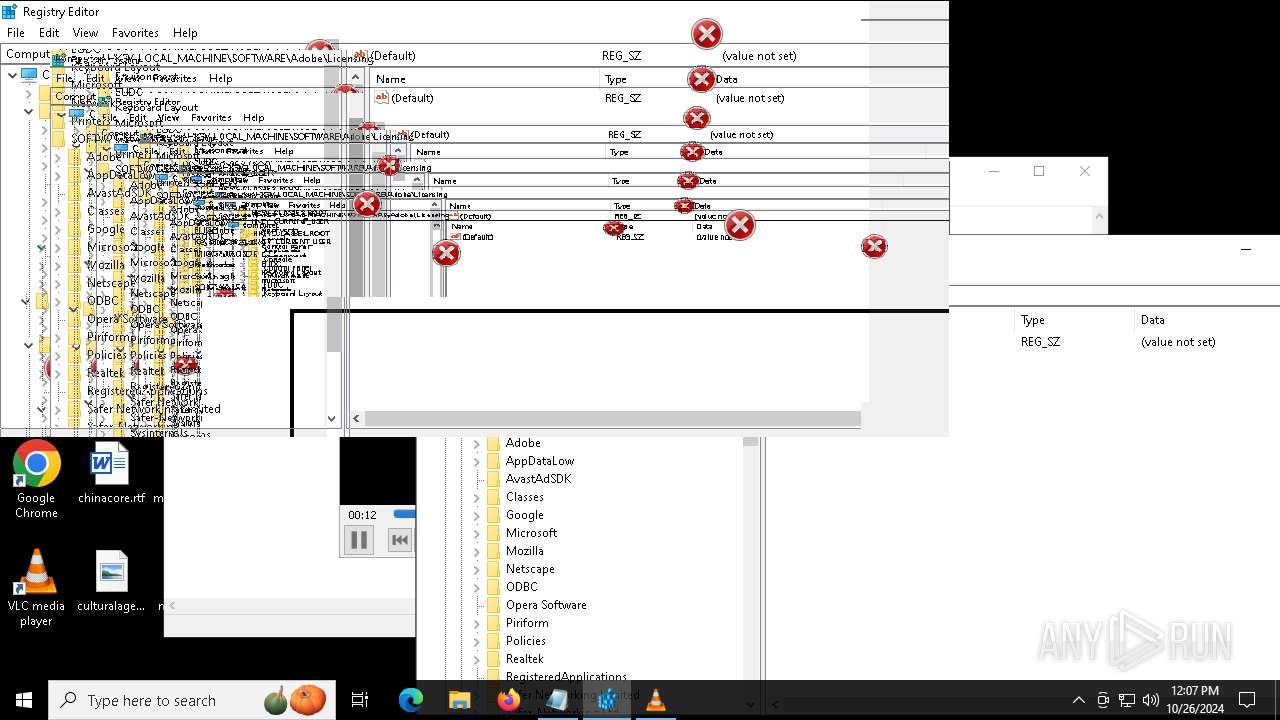Select the chinacore.rtf Word document icon
Screen dimensions: 1280x720
point(111,474)
